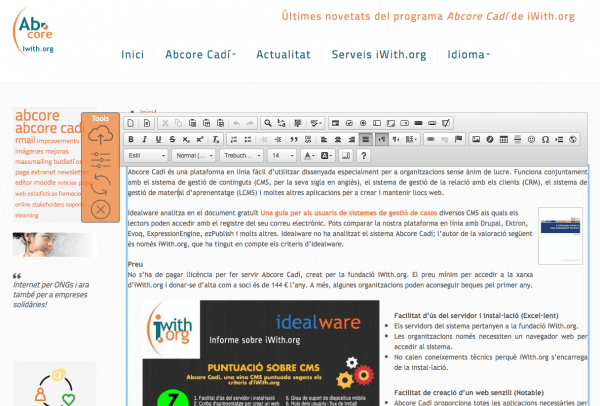Toggle the active Justify alignment button

point(366,140)
